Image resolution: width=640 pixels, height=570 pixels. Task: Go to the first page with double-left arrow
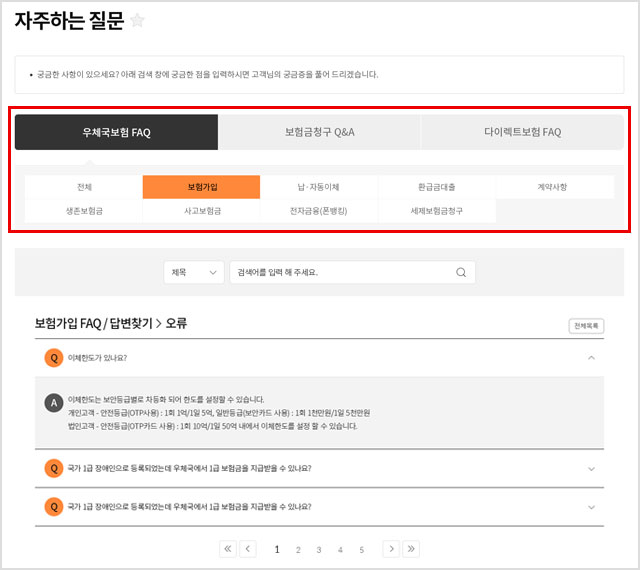[228, 549]
